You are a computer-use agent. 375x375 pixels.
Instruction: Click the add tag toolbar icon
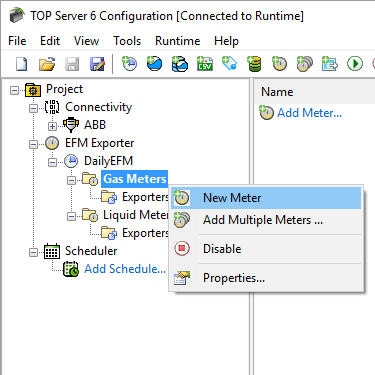(230, 64)
